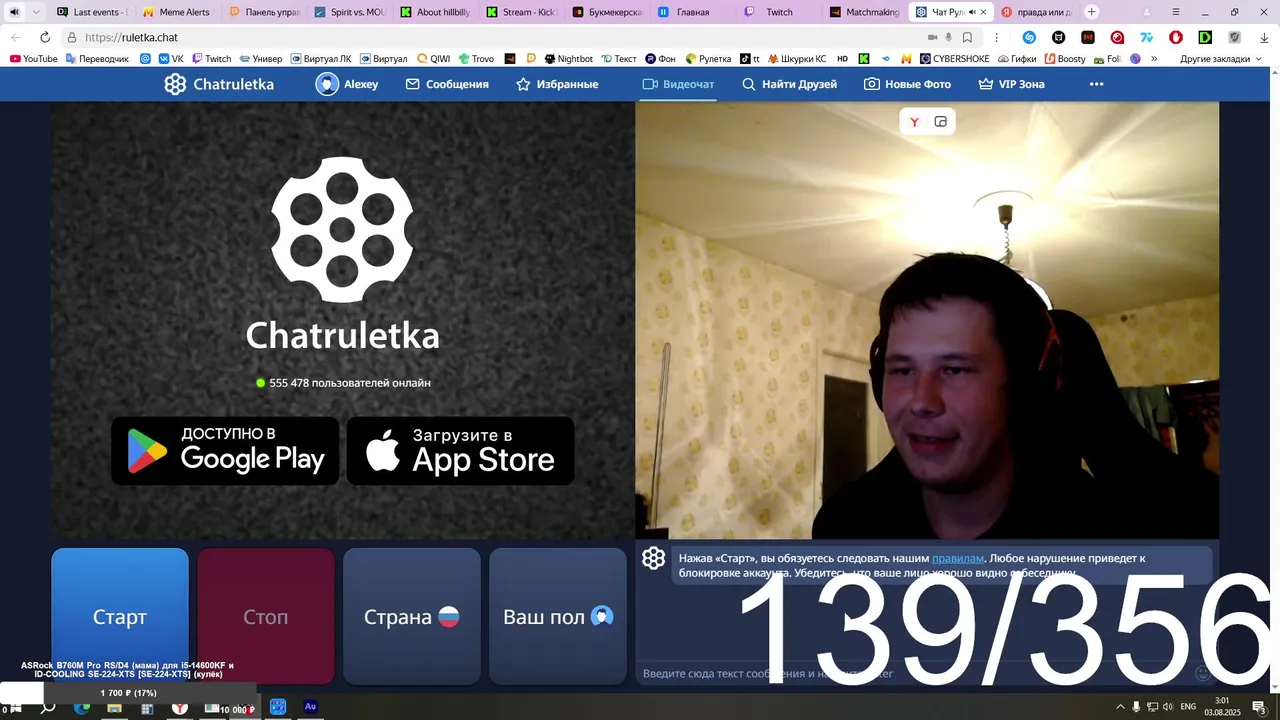Open the Trovo bookmark
Viewport: 1280px width, 720px height.
click(476, 59)
